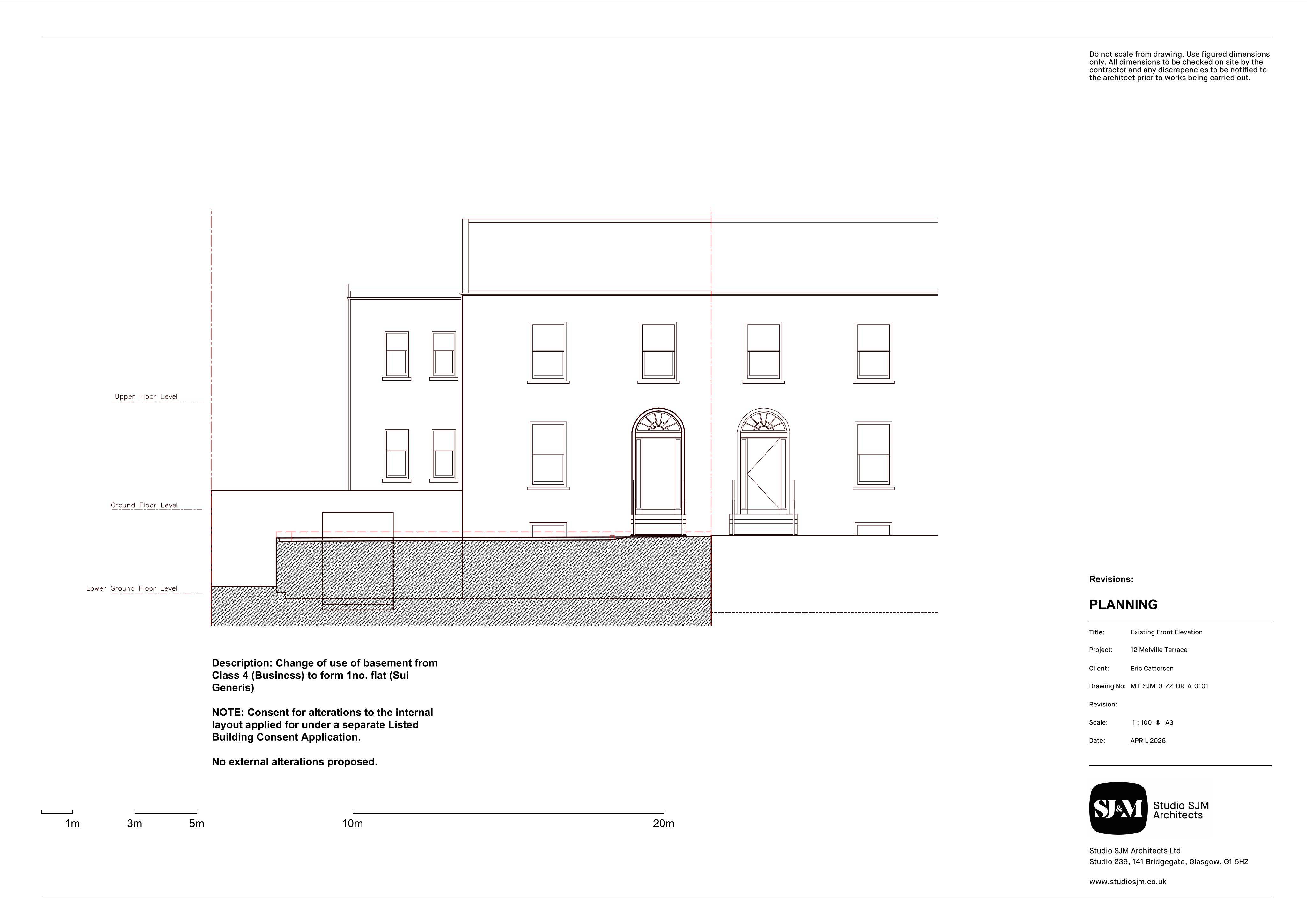Click the SJ&M studio logo
This screenshot has width=1307, height=924.
click(x=1118, y=808)
